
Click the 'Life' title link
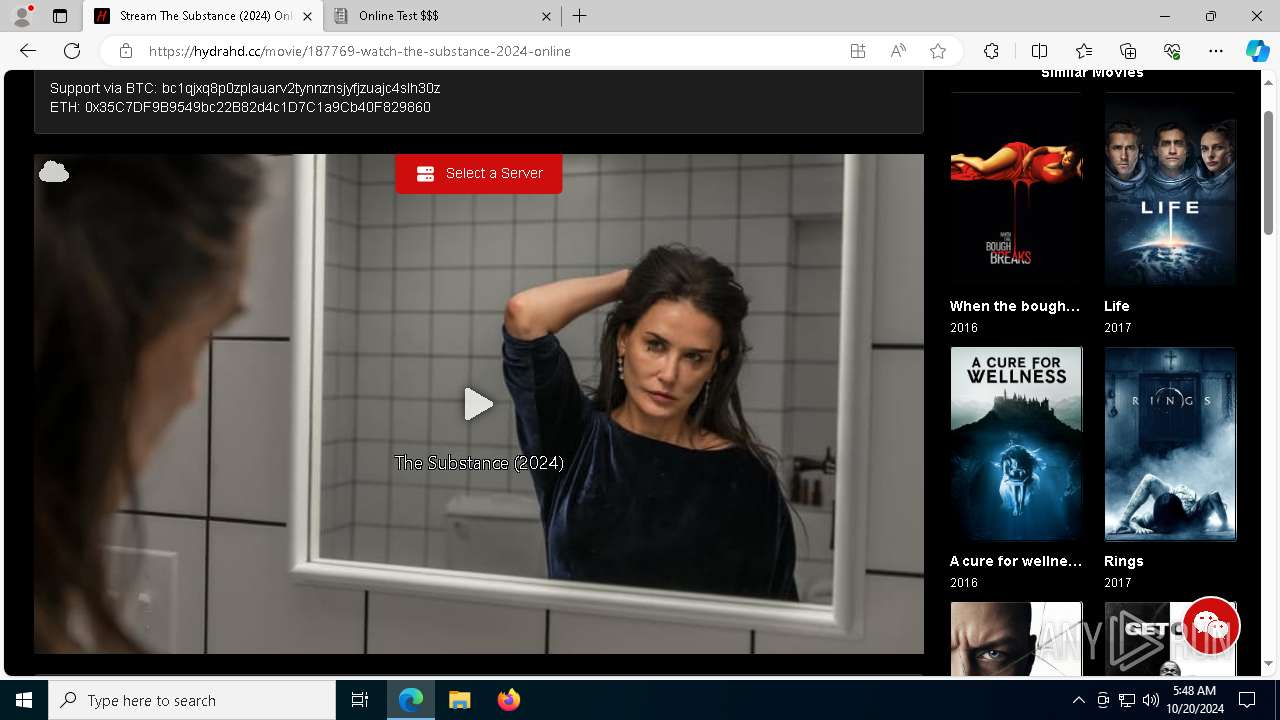tap(1117, 306)
